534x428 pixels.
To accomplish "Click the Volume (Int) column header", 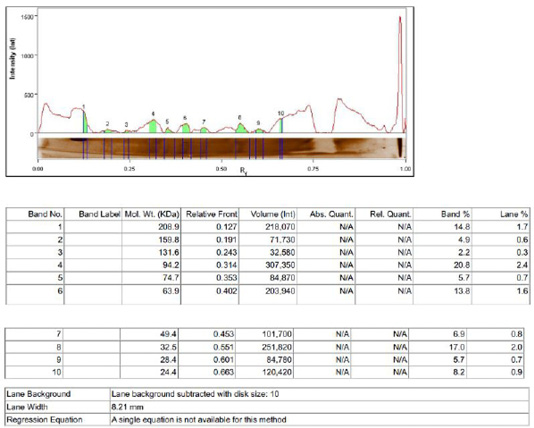I will [273, 214].
